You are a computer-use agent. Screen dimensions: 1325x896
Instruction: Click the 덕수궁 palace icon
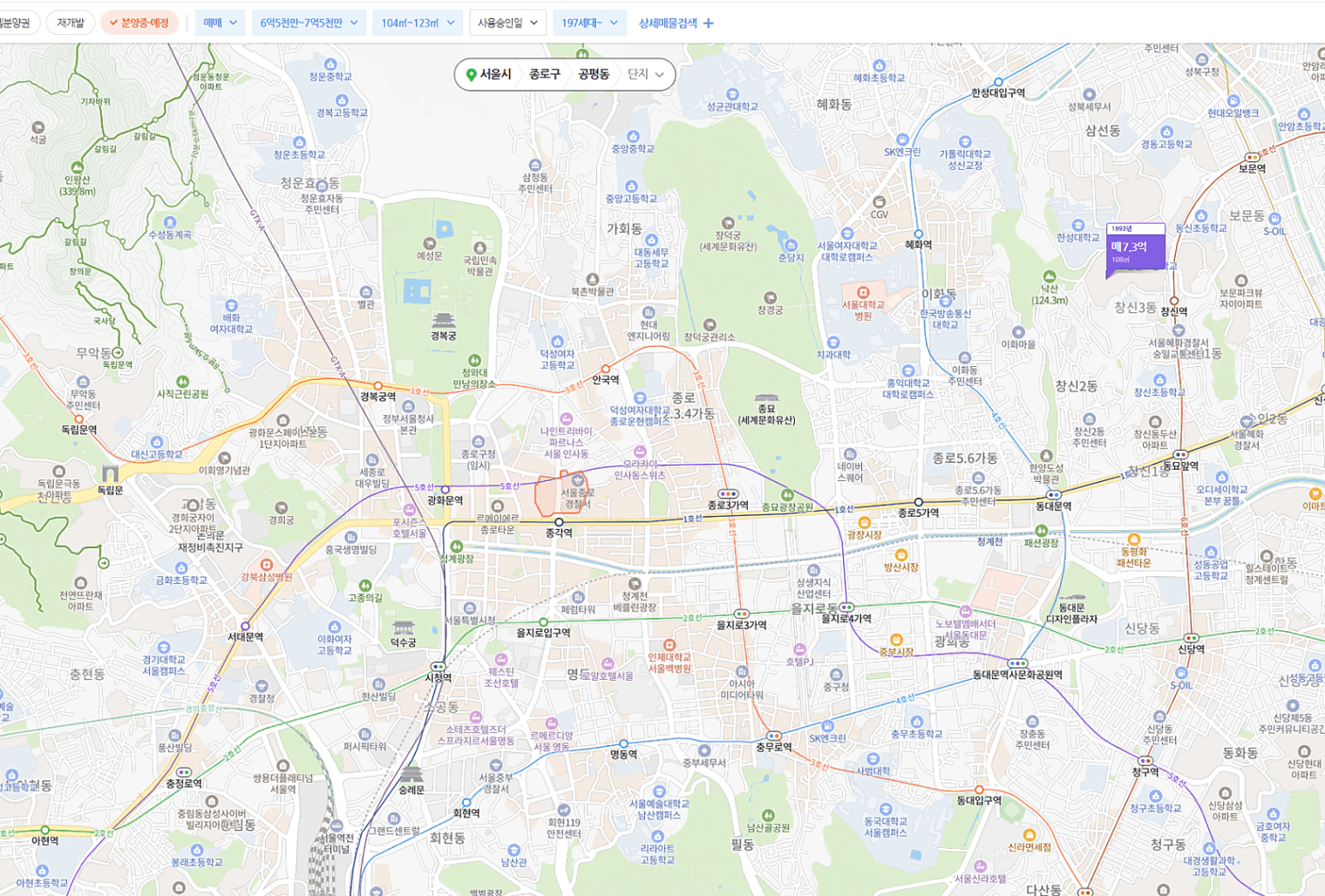click(x=403, y=628)
